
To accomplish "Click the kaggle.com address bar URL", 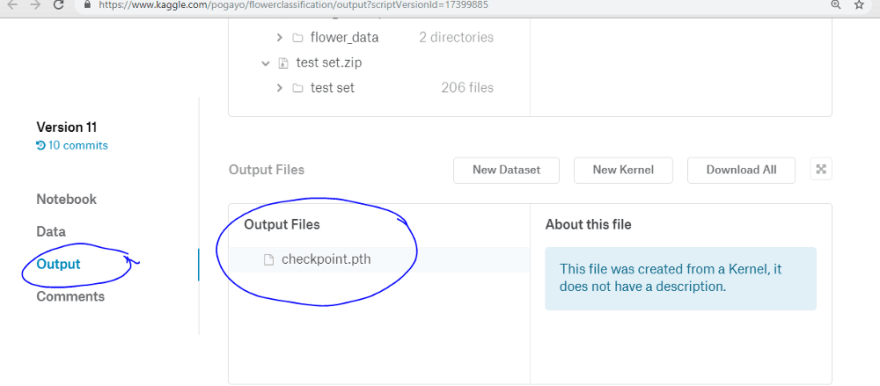I will point(294,4).
